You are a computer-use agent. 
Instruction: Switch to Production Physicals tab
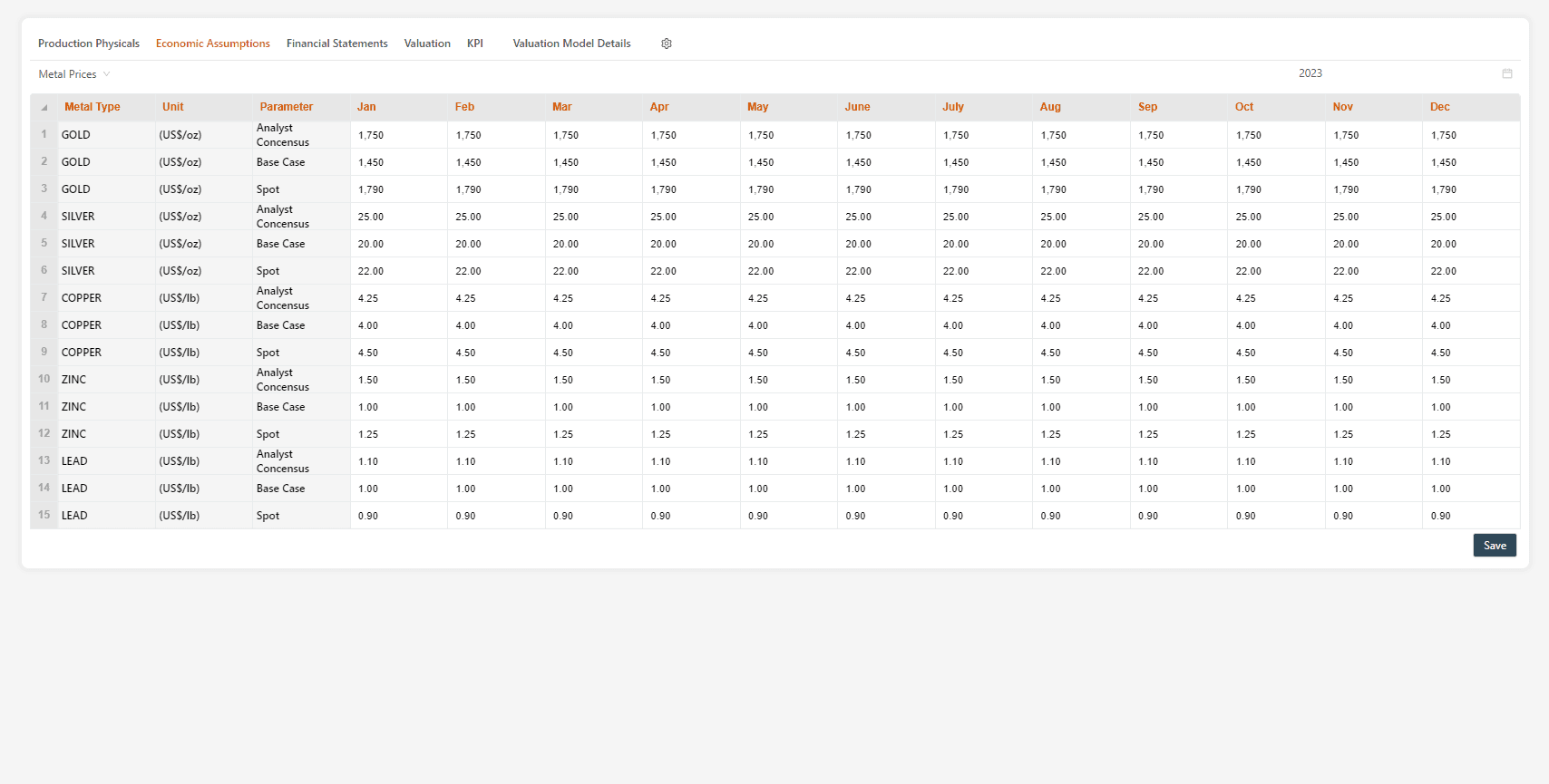(x=89, y=44)
